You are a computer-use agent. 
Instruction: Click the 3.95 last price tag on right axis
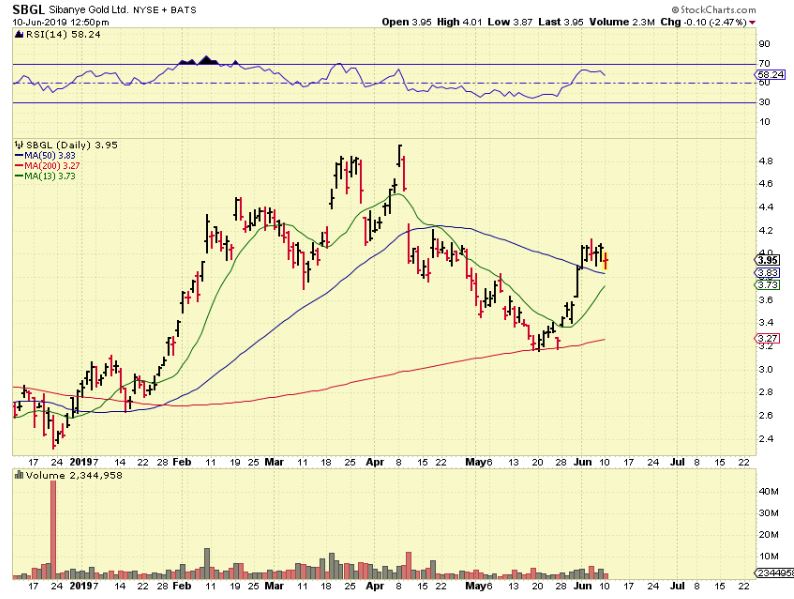[768, 260]
